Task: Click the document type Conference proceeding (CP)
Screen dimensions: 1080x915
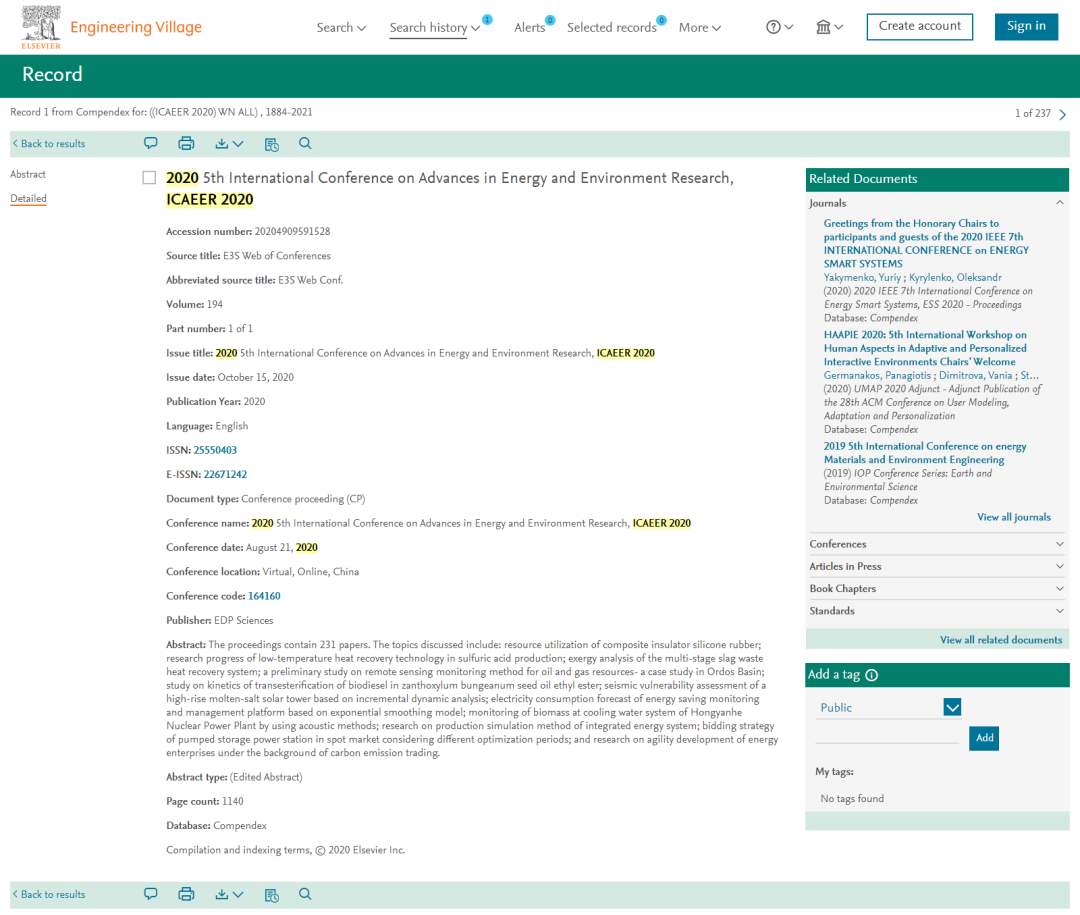Action: pyautogui.click(x=303, y=499)
